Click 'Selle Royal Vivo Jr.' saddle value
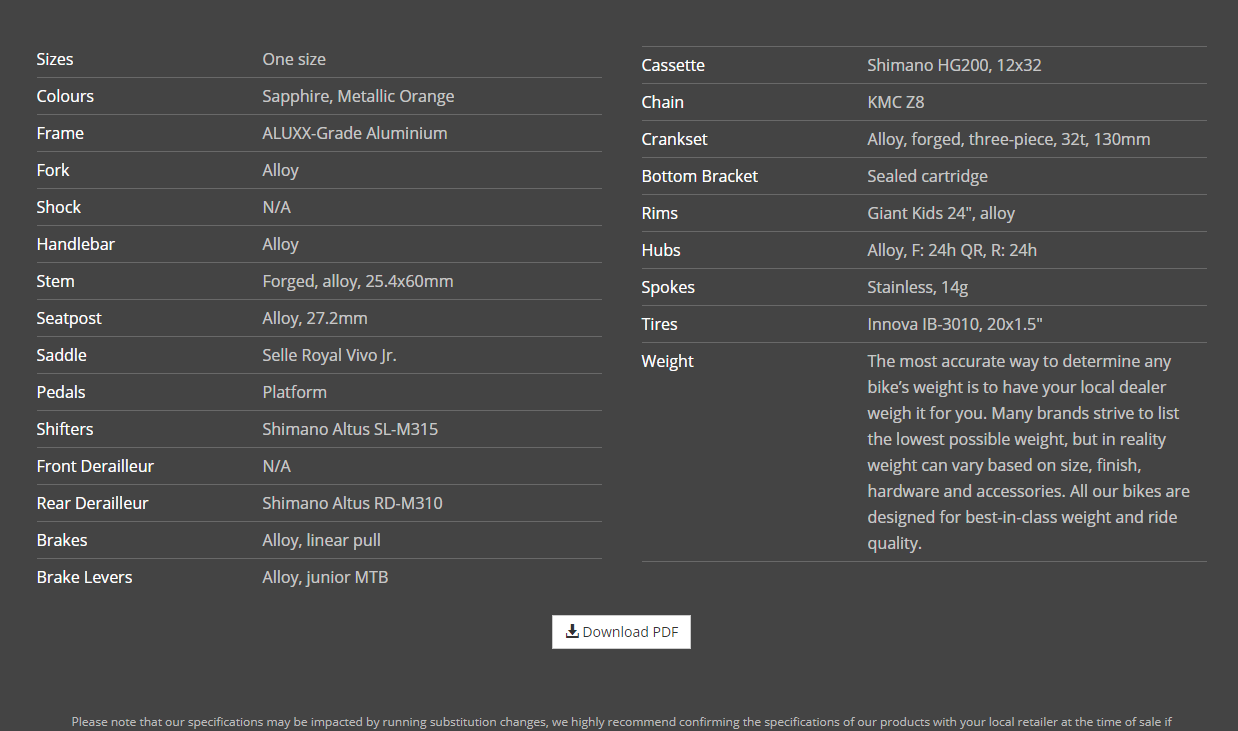Viewport: 1238px width, 731px height. (x=330, y=355)
